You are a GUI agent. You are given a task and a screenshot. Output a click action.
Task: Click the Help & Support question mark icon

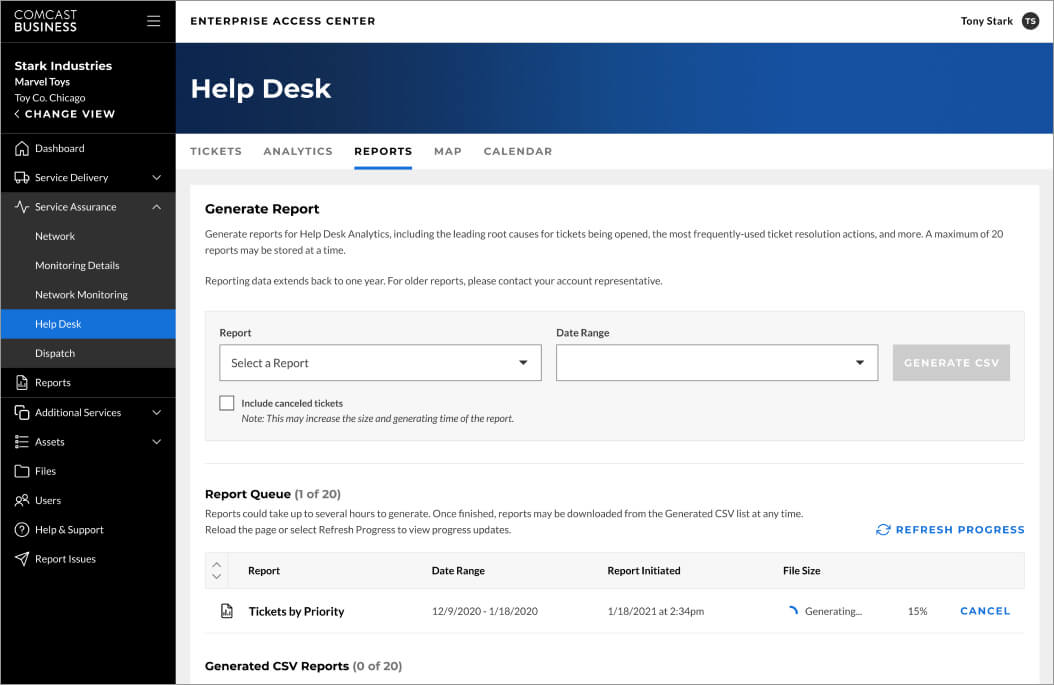coord(22,530)
